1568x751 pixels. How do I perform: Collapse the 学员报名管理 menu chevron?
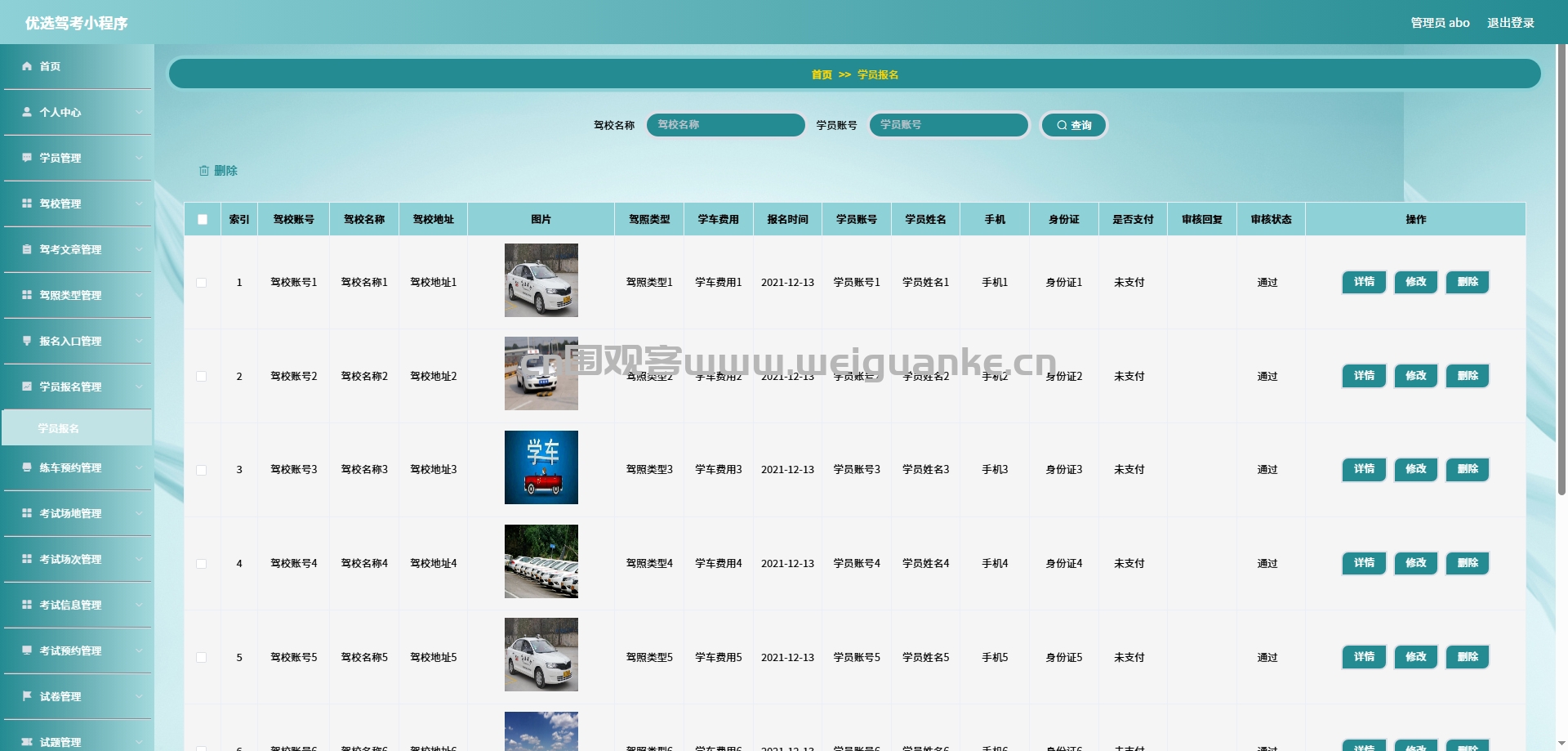[139, 387]
